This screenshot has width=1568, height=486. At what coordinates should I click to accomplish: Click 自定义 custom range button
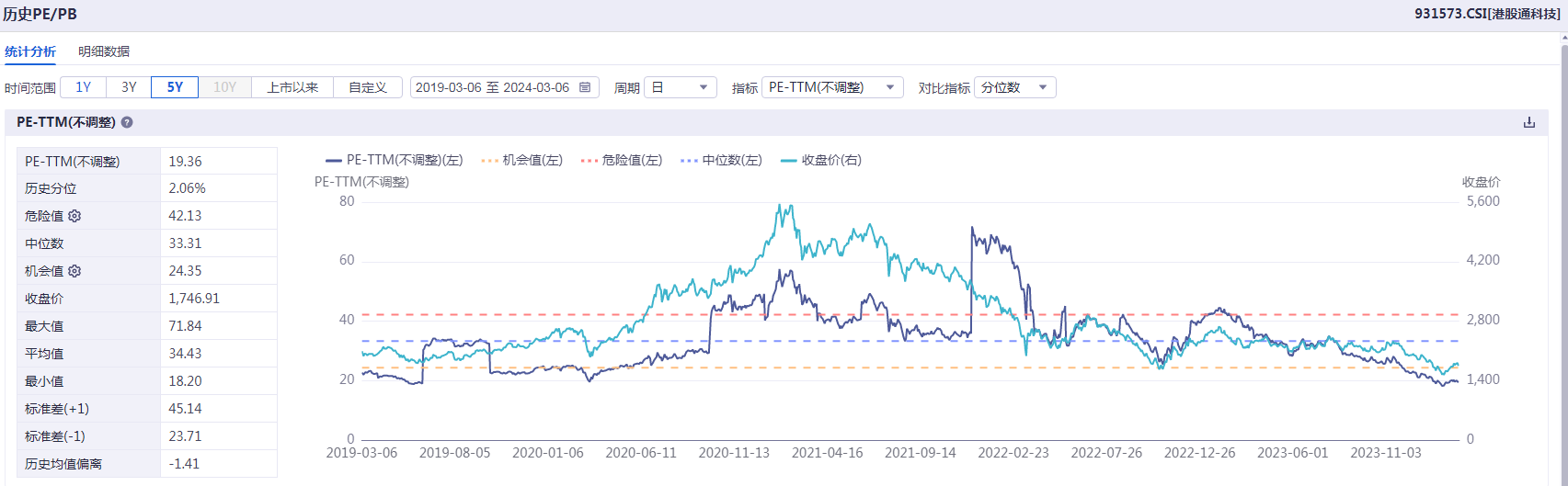368,87
